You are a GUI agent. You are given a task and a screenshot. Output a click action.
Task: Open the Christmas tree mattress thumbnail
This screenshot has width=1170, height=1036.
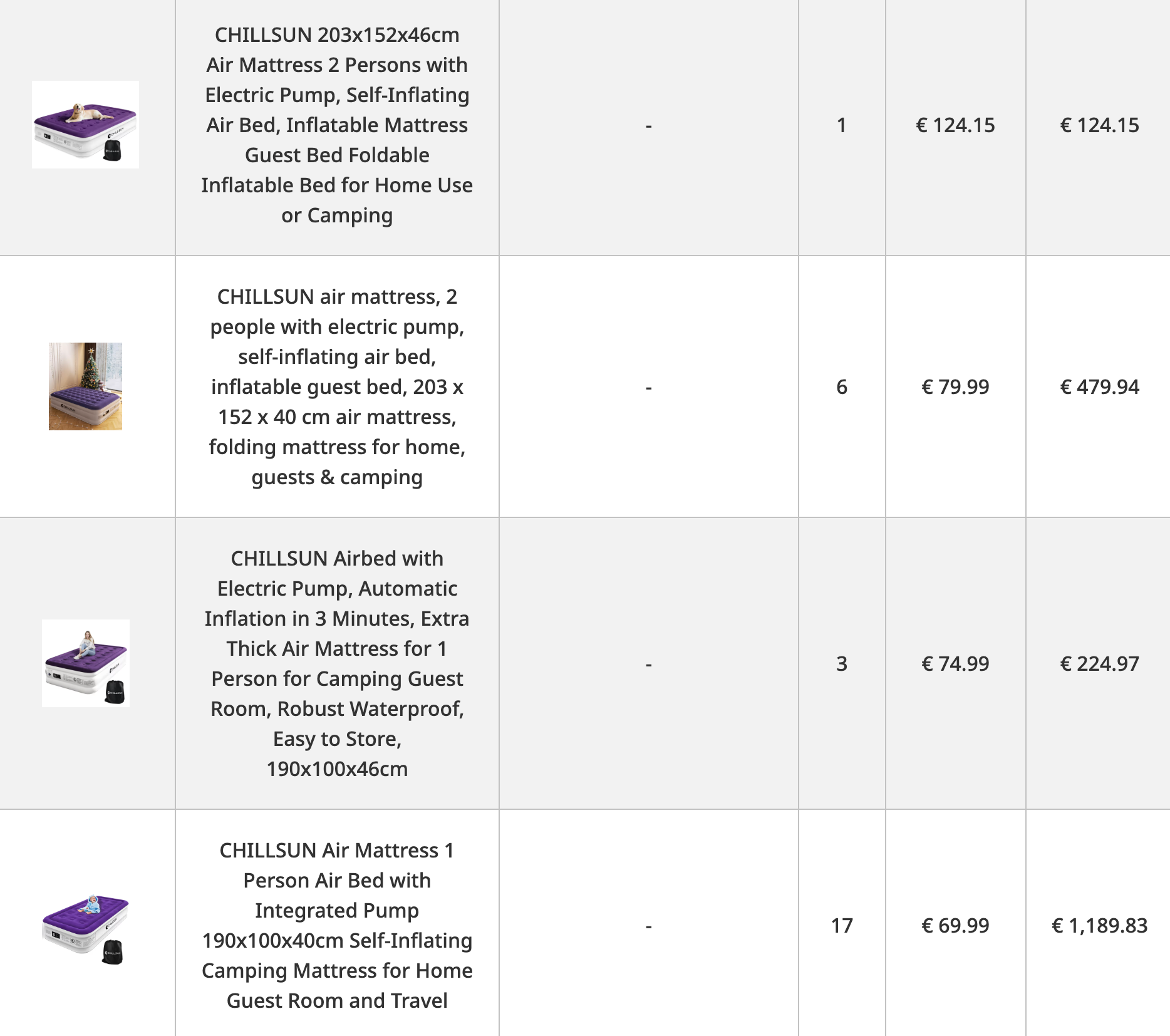(85, 386)
